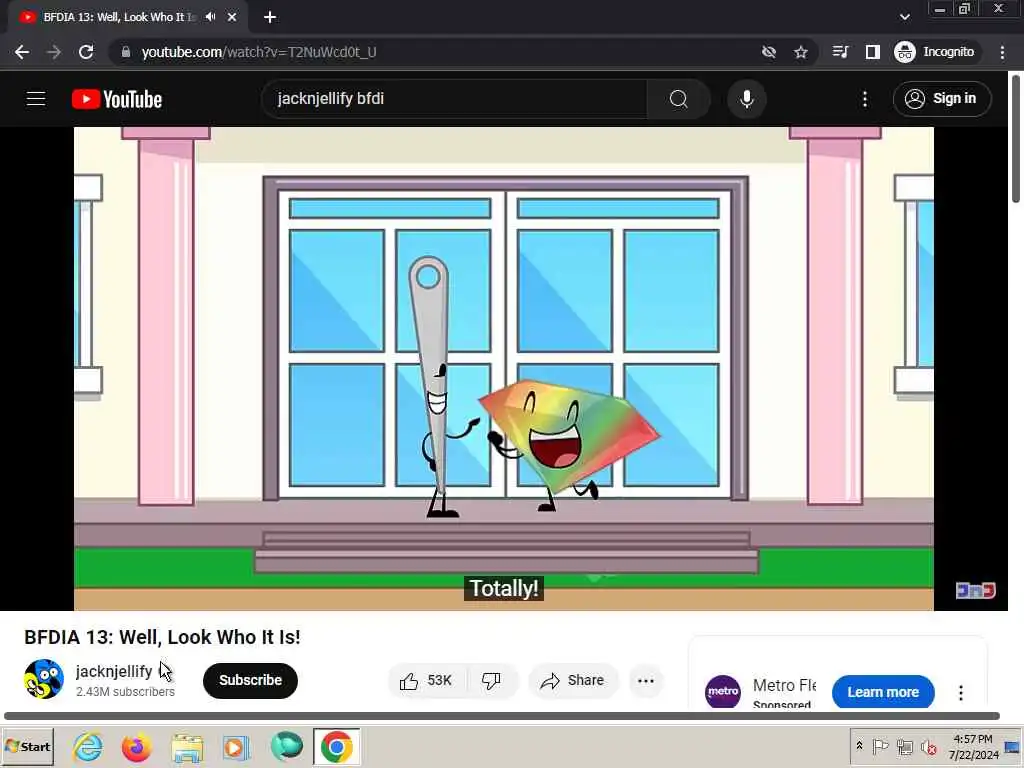Go to YouTube home via logo
Image resolution: width=1024 pixels, height=768 pixels.
click(117, 99)
